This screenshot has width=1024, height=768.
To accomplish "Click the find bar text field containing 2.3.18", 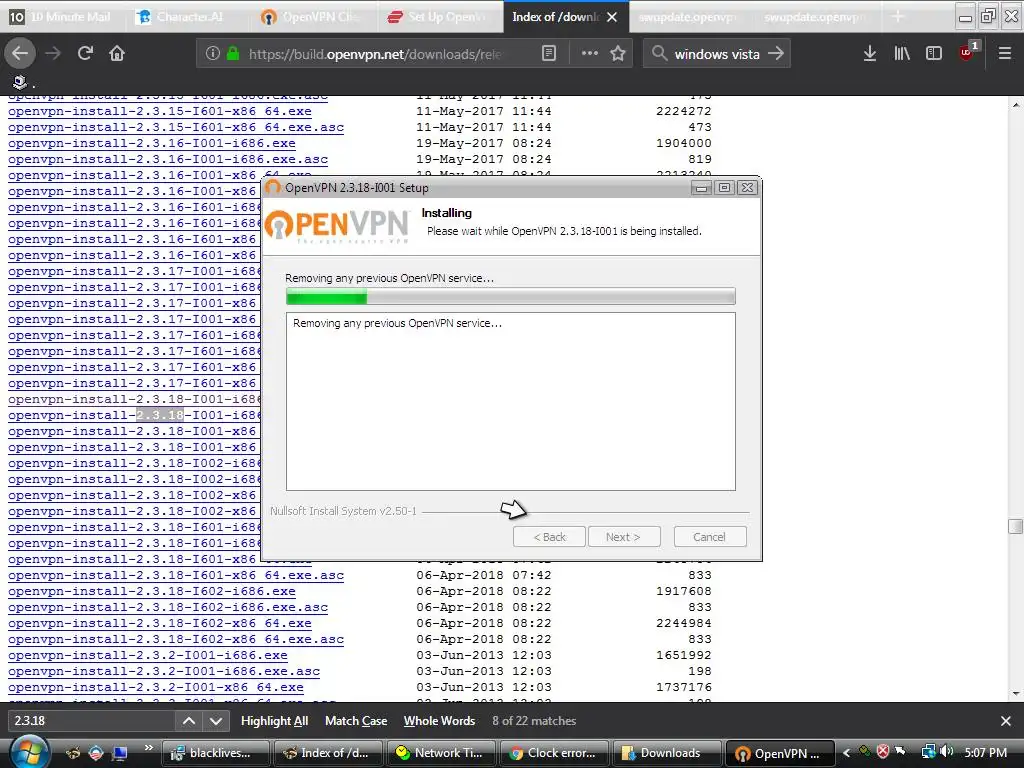I will (x=90, y=721).
